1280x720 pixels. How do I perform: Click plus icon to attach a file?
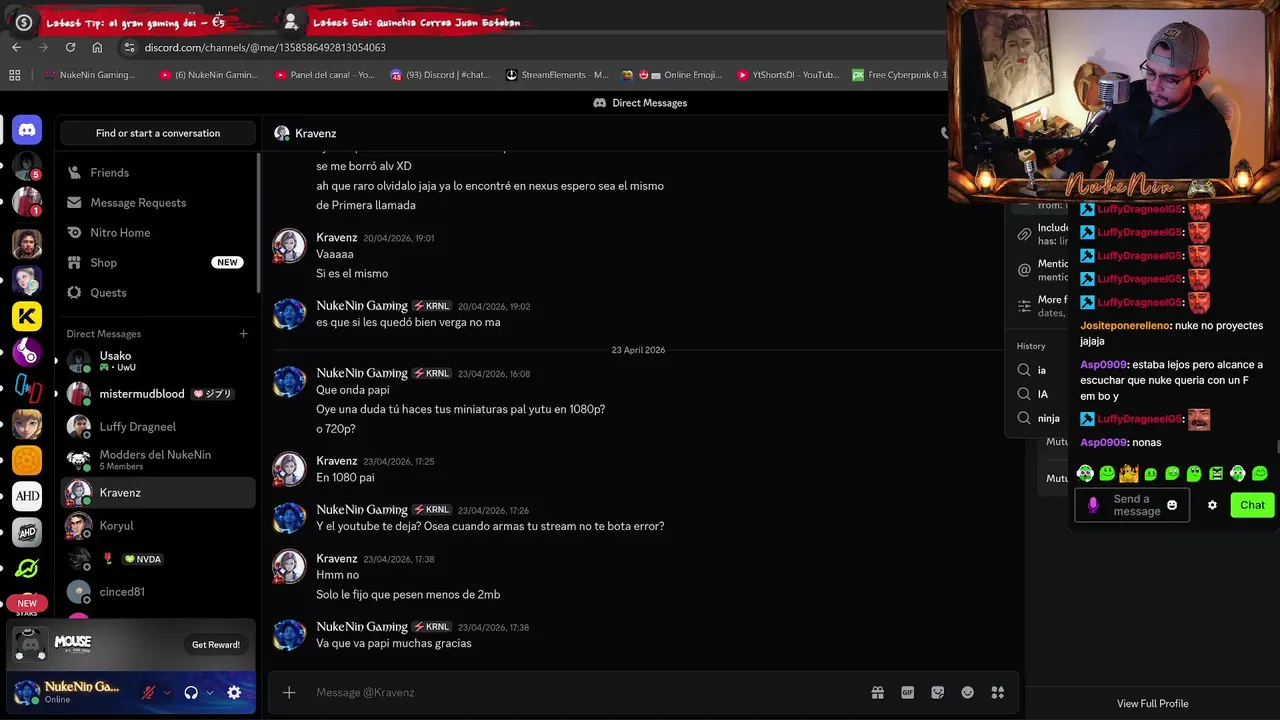[x=289, y=692]
